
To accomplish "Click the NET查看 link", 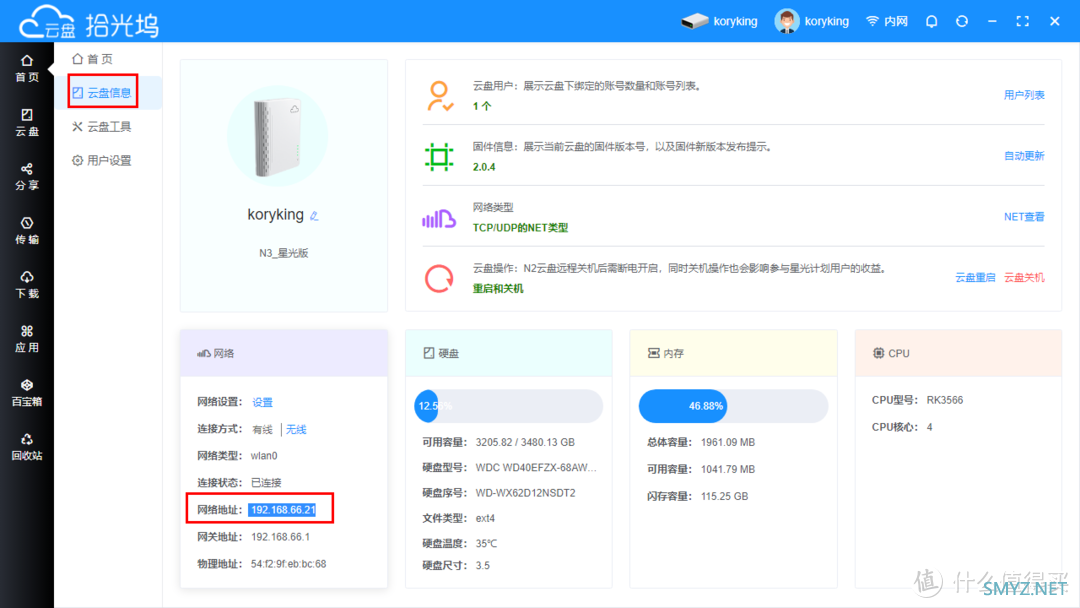I will point(1024,217).
